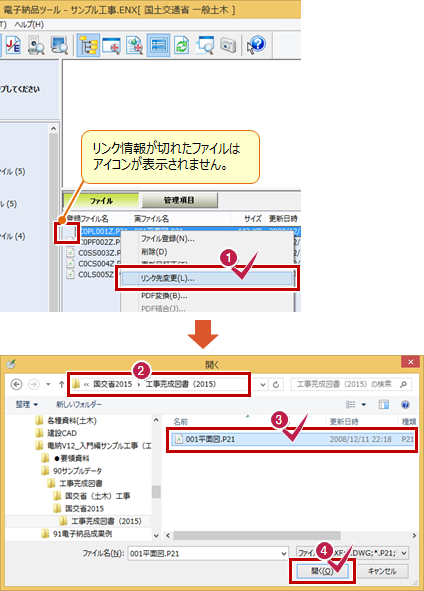Click the キャンセル button
The width and height of the screenshot is (424, 591).
pos(382,571)
